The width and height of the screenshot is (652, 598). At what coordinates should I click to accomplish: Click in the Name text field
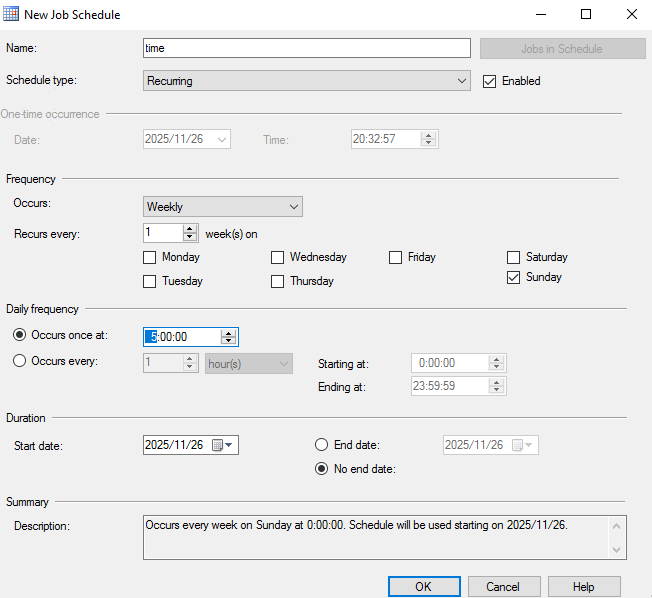tap(306, 48)
